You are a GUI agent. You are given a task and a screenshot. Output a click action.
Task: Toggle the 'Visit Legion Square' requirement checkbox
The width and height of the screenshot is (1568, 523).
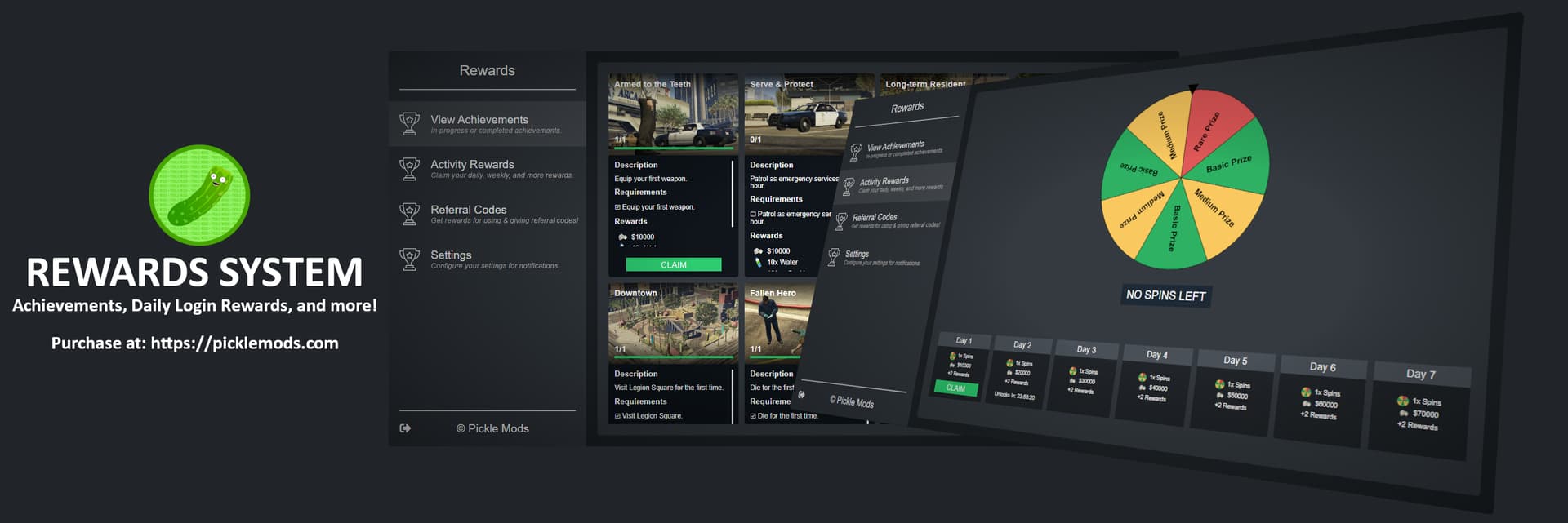click(617, 416)
